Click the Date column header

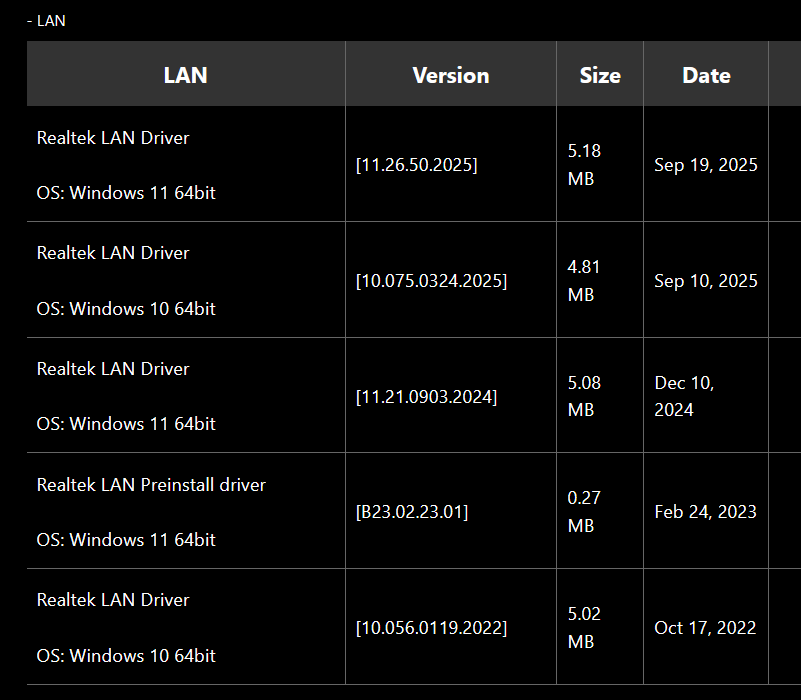(x=706, y=75)
